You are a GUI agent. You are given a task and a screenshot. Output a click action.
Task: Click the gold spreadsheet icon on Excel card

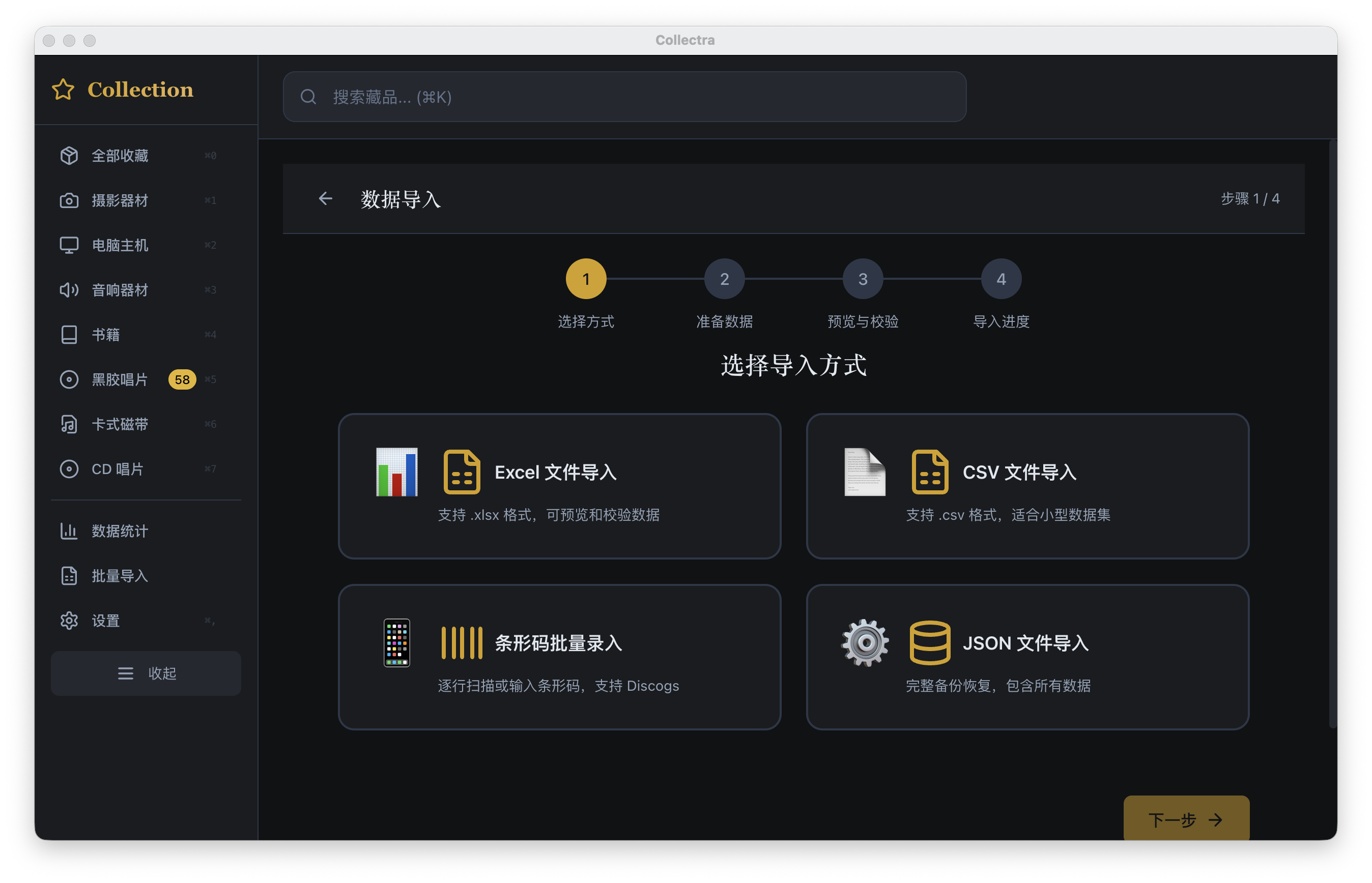[x=461, y=472]
